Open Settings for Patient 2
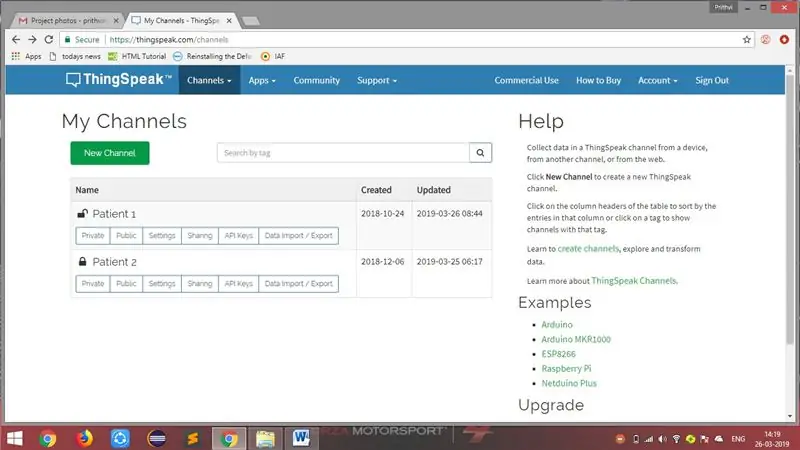The width and height of the screenshot is (800, 450). [x=162, y=284]
